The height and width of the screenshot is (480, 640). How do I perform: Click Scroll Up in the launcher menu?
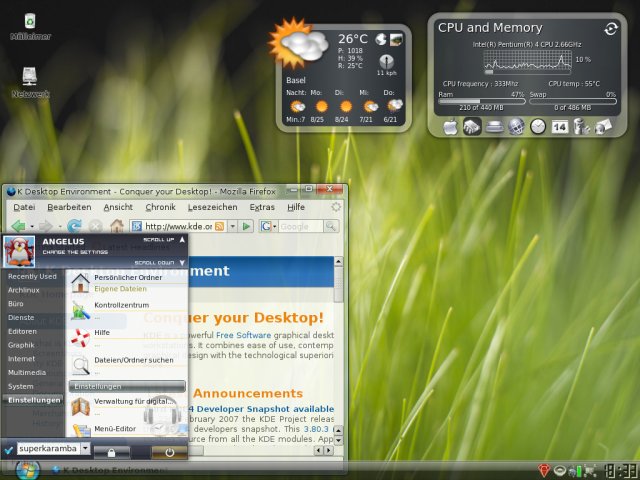[164, 240]
